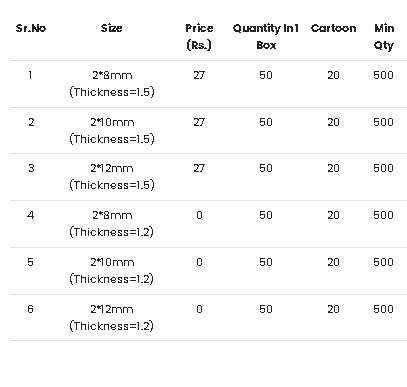
Task: Click row 5 size 2*10mm Thickness=1.2
Action: click(112, 271)
